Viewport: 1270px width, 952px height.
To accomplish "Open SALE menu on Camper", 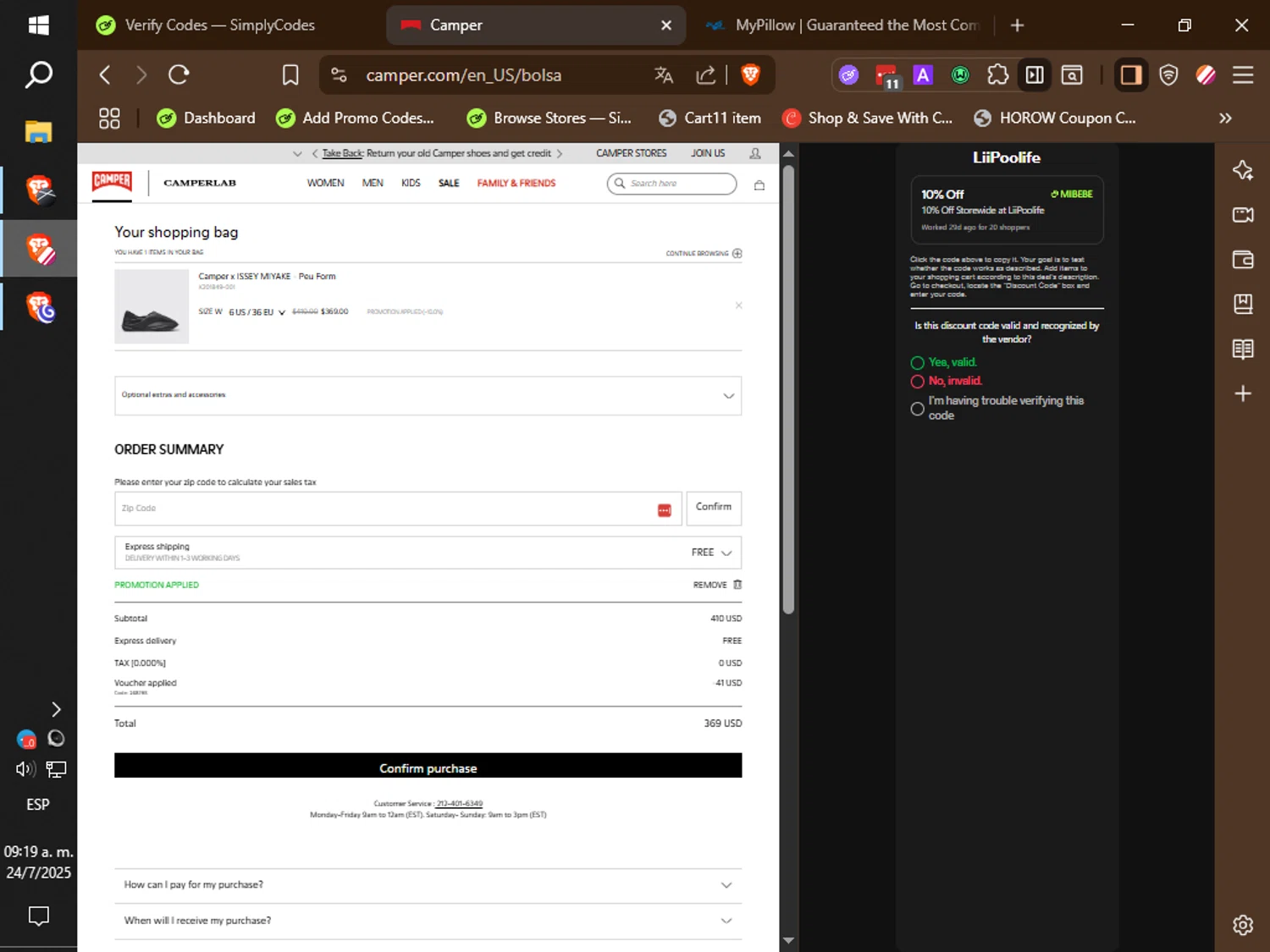I will 449,183.
